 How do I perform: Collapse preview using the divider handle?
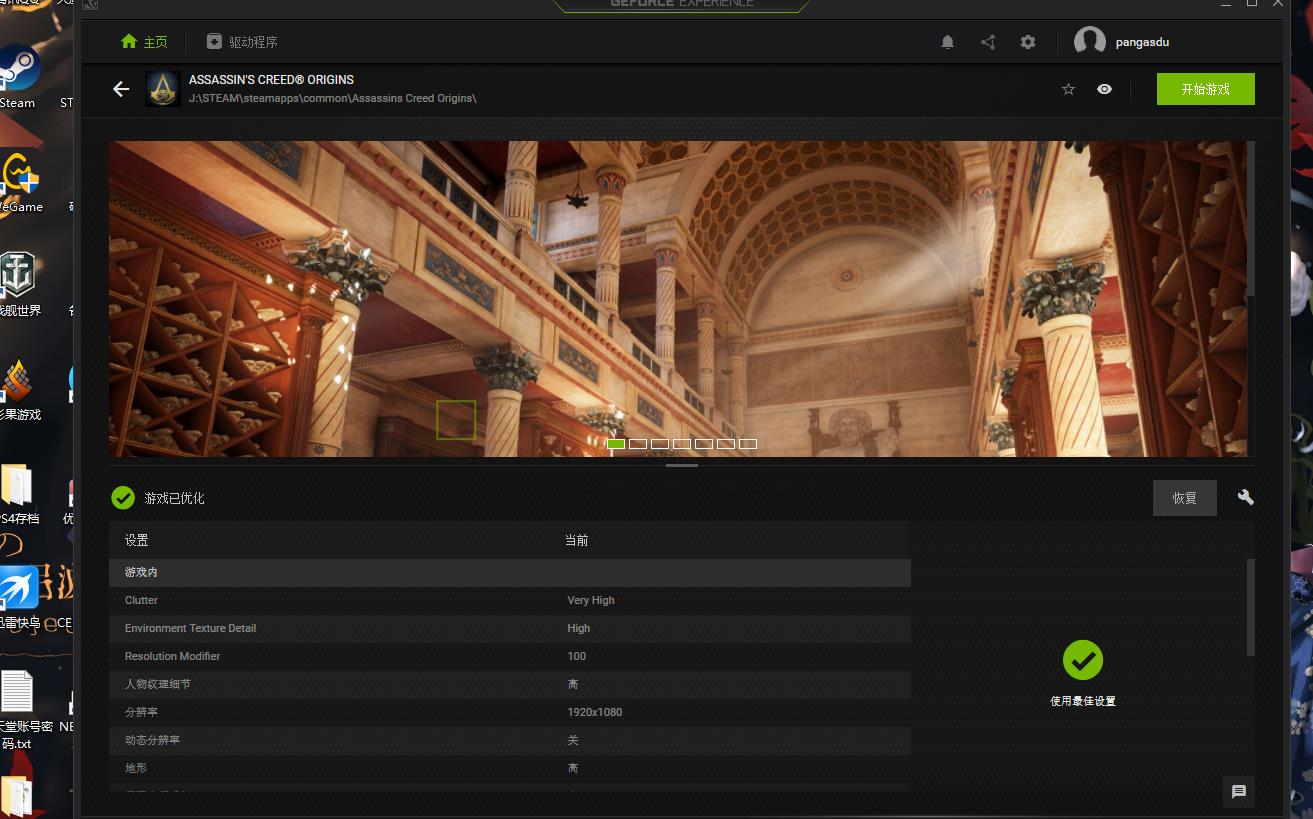pos(682,465)
